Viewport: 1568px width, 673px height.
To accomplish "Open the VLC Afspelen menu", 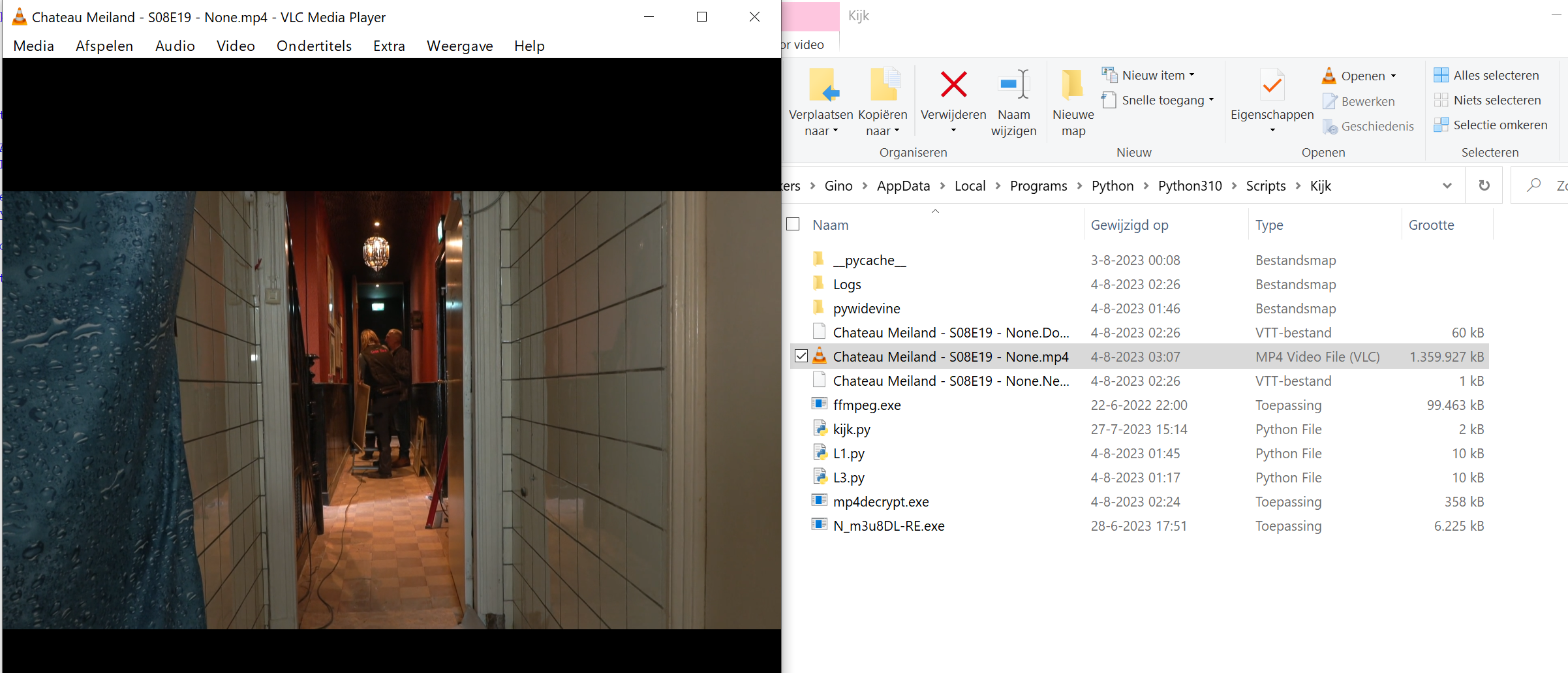I will click(x=104, y=46).
